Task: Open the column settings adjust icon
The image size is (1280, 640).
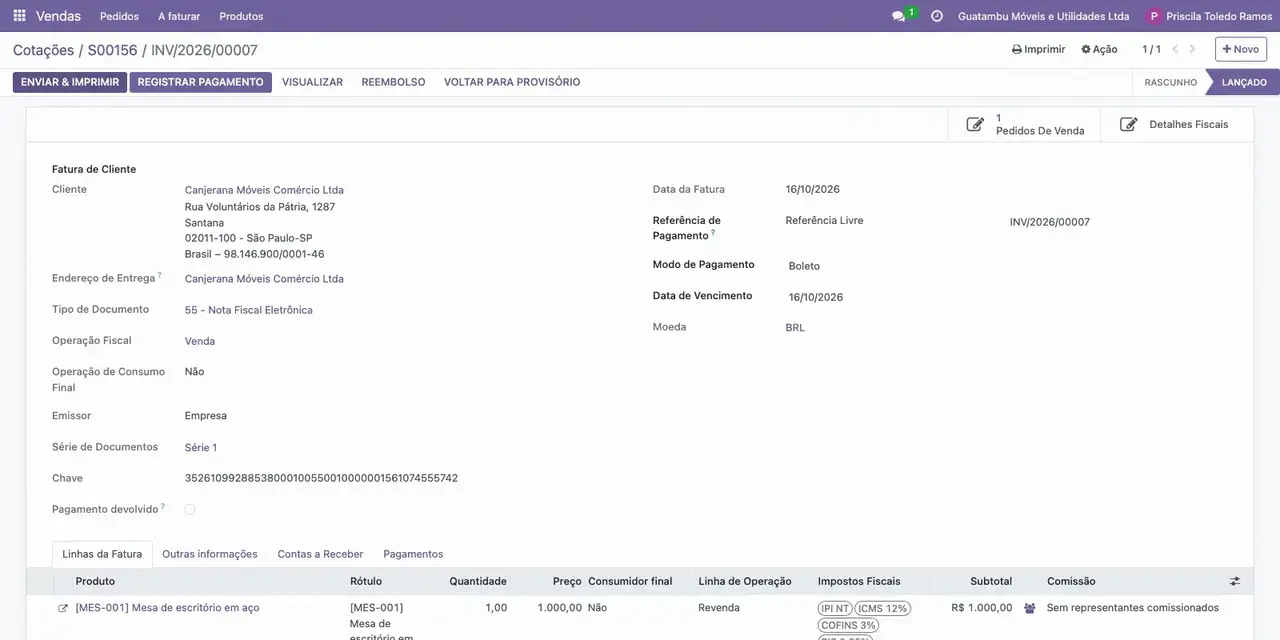Action: [x=1235, y=581]
